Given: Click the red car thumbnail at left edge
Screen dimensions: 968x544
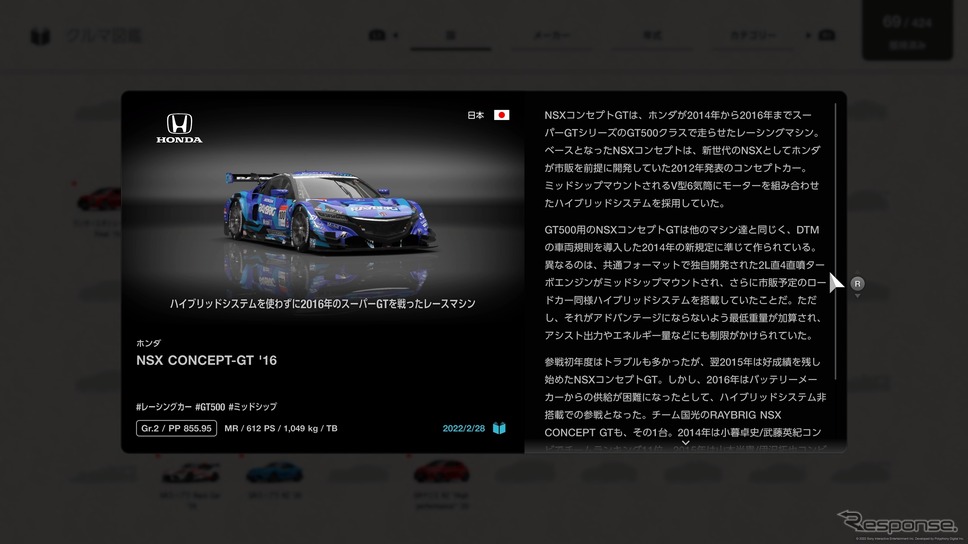Looking at the screenshot, I should click(99, 199).
